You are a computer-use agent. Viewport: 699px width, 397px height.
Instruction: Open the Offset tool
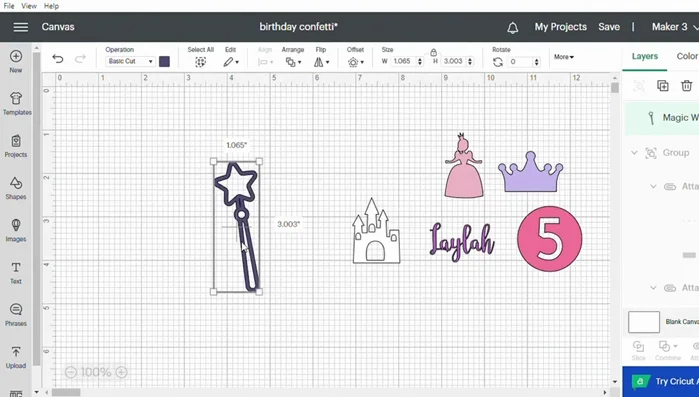(x=355, y=62)
